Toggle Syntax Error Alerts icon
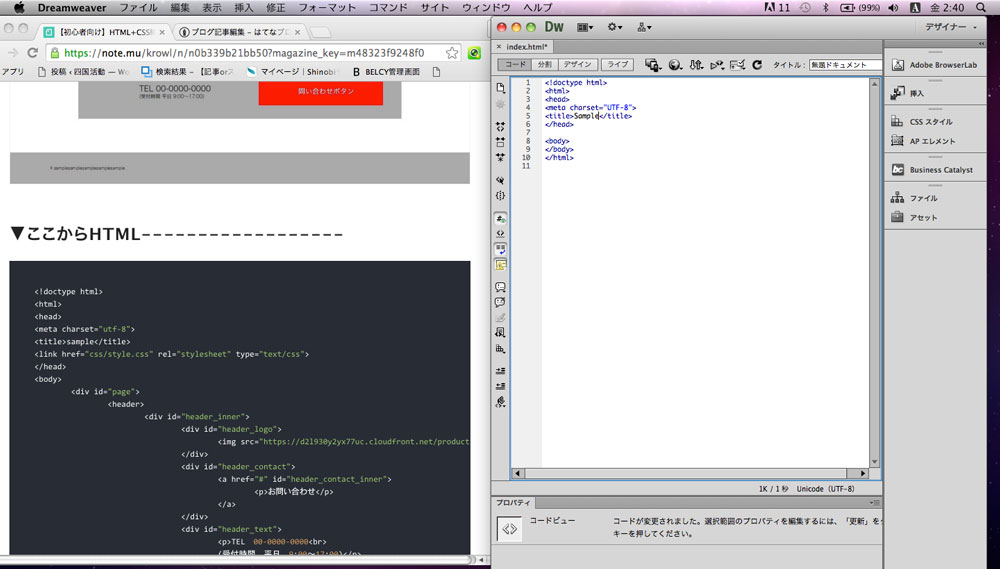This screenshot has height=569, width=1000. pos(501,265)
